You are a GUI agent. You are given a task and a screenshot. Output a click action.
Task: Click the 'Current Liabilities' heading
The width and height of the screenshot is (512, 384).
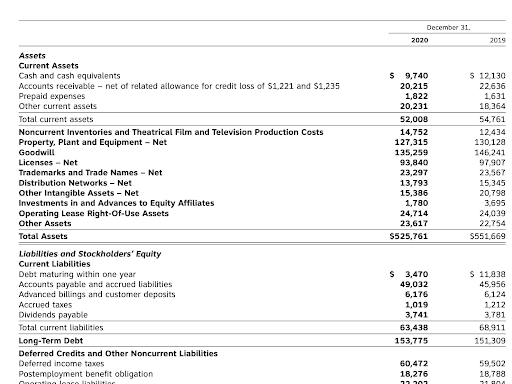(55, 264)
